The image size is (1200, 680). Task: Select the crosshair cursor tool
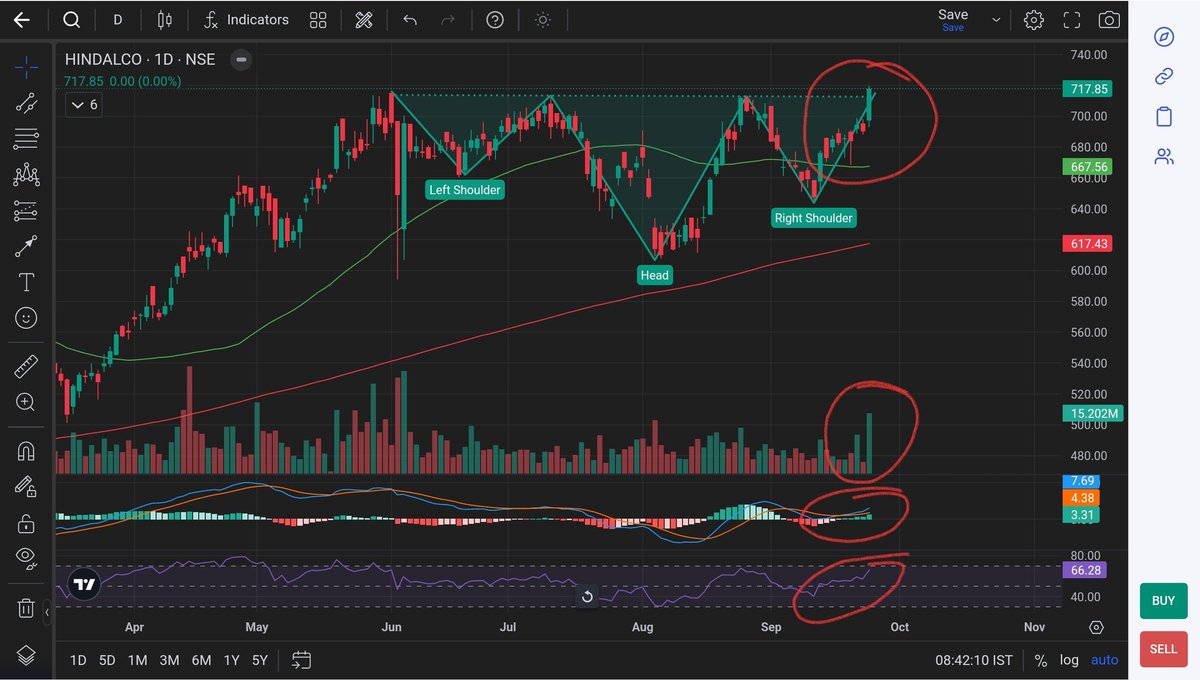click(x=26, y=67)
